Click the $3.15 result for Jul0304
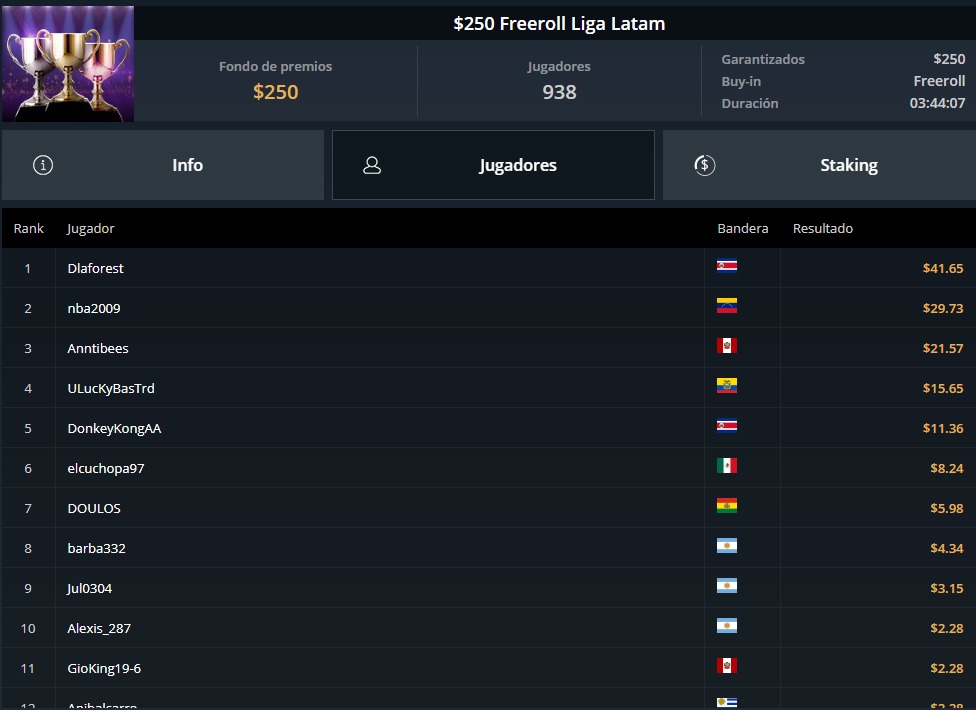 click(x=946, y=588)
